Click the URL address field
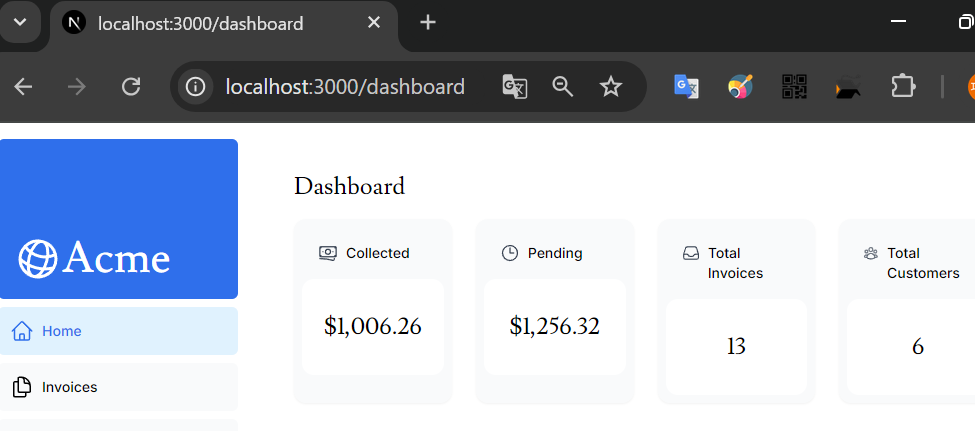 [x=345, y=87]
